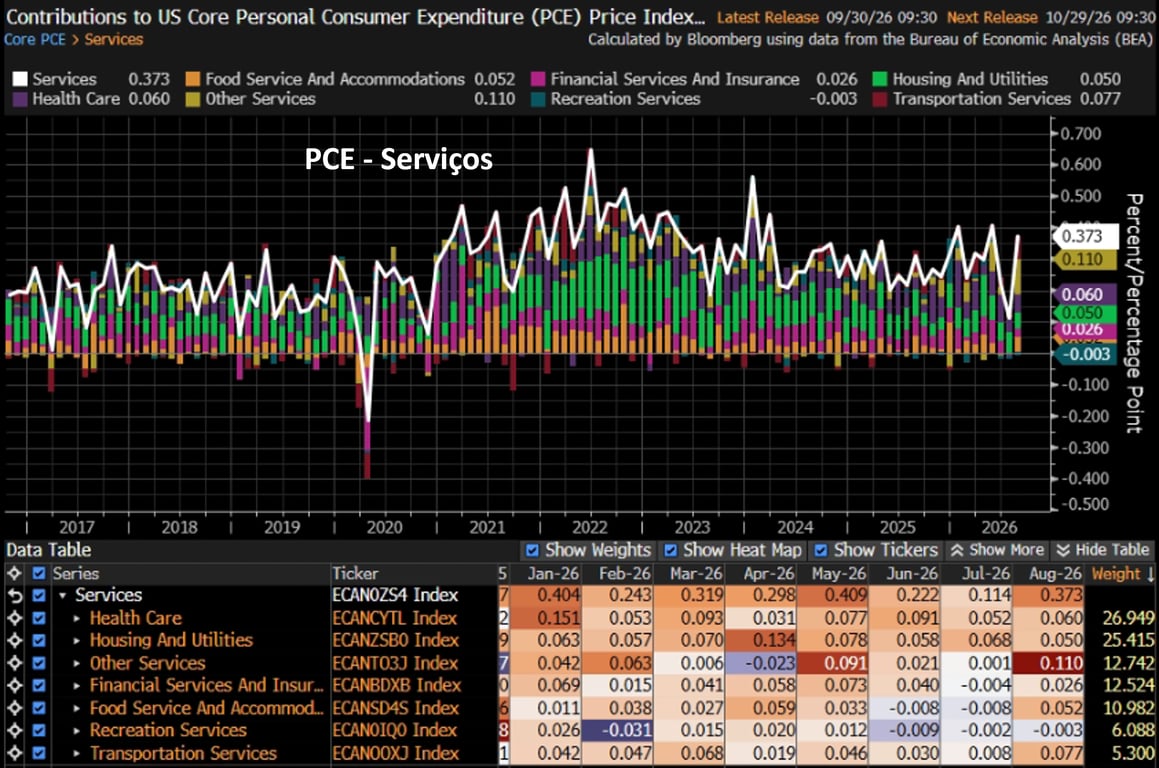This screenshot has height=768, width=1159.
Task: Click the 0.373 value label on chart axis
Action: (1084, 237)
